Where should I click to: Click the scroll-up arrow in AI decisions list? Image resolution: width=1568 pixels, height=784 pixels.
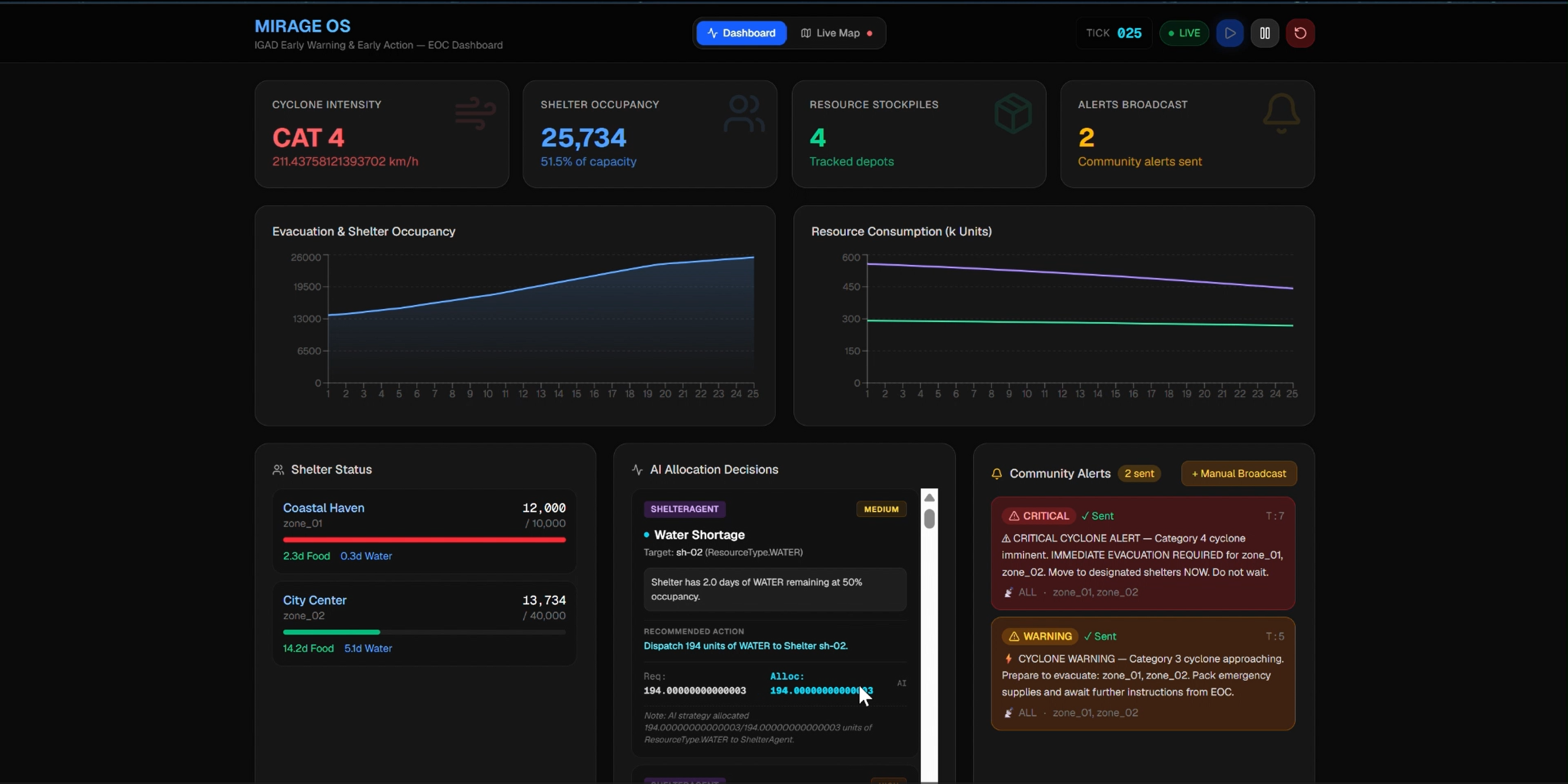tap(929, 497)
